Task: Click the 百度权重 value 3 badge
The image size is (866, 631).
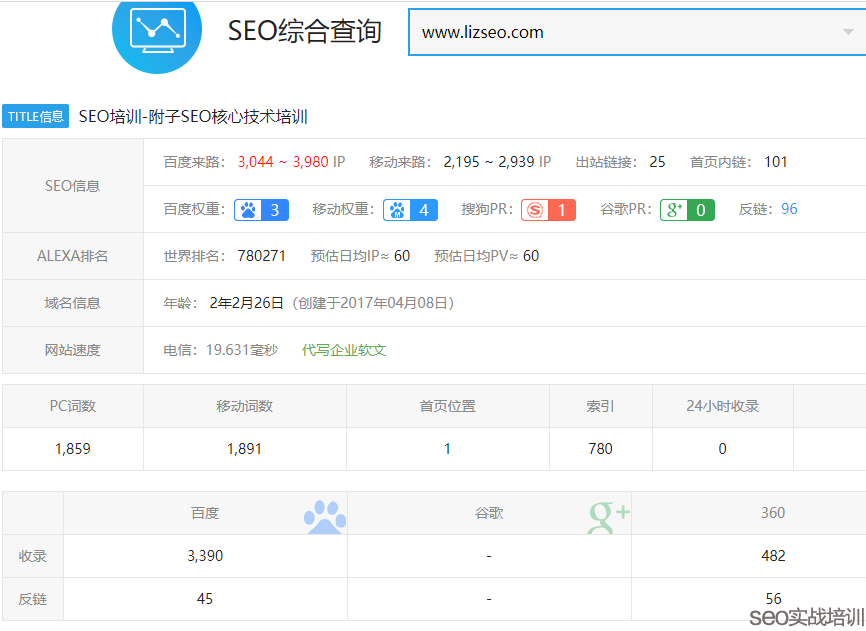Action: click(x=274, y=210)
